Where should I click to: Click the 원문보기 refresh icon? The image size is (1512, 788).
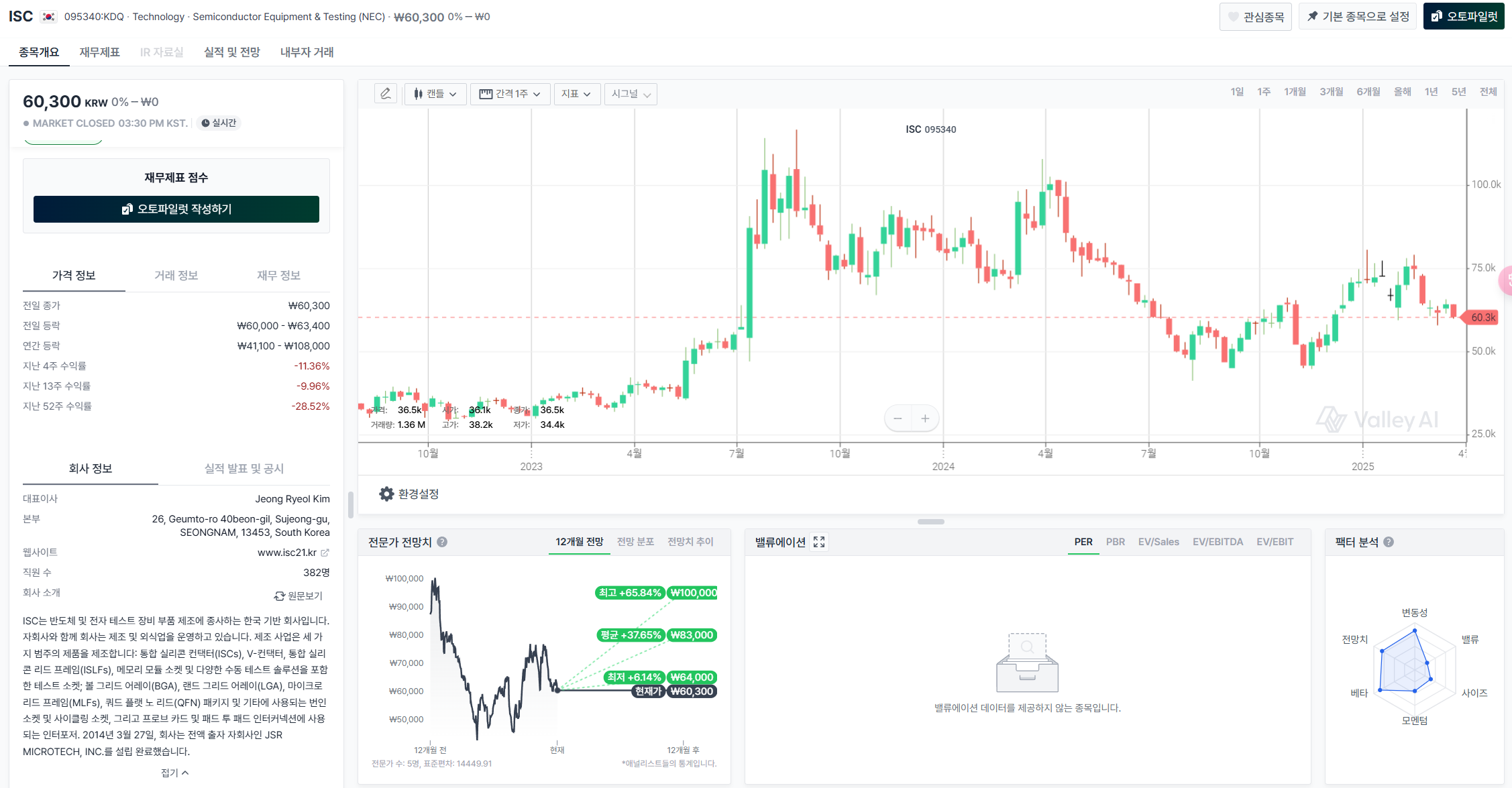[280, 596]
